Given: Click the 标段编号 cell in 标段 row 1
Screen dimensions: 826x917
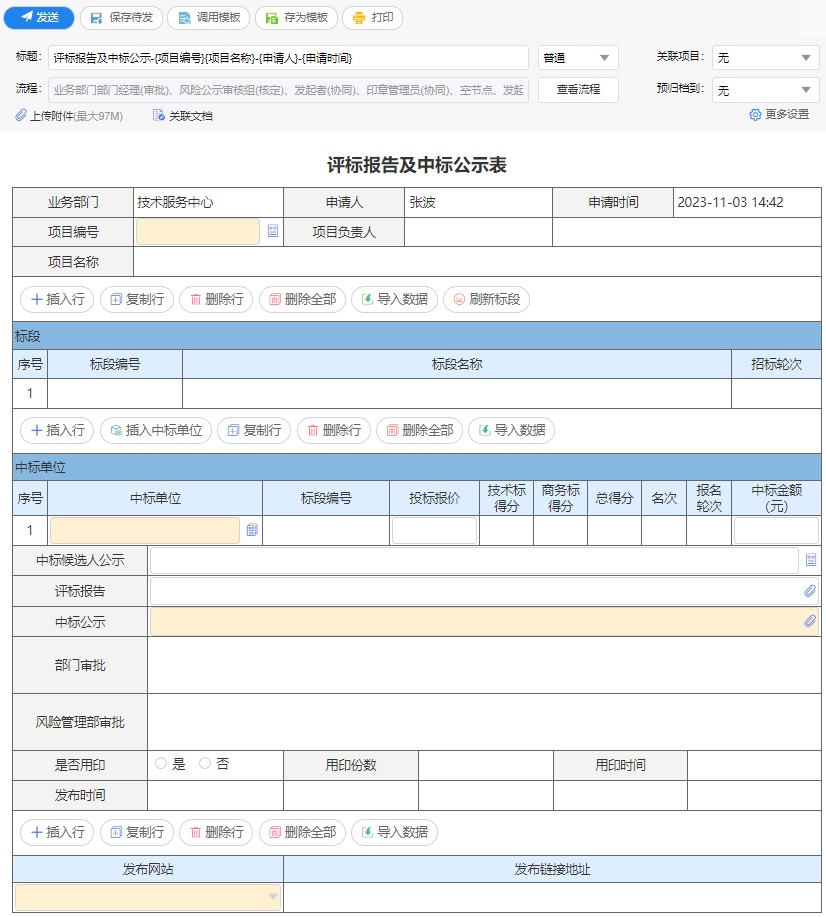Looking at the screenshot, I should tap(115, 393).
